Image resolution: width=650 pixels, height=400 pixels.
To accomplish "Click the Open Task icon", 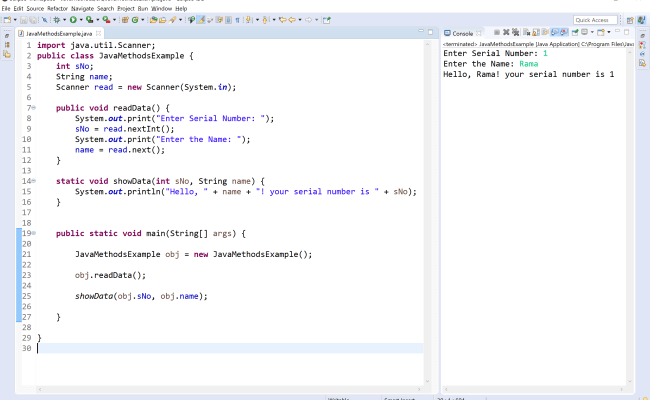I will pos(163,20).
